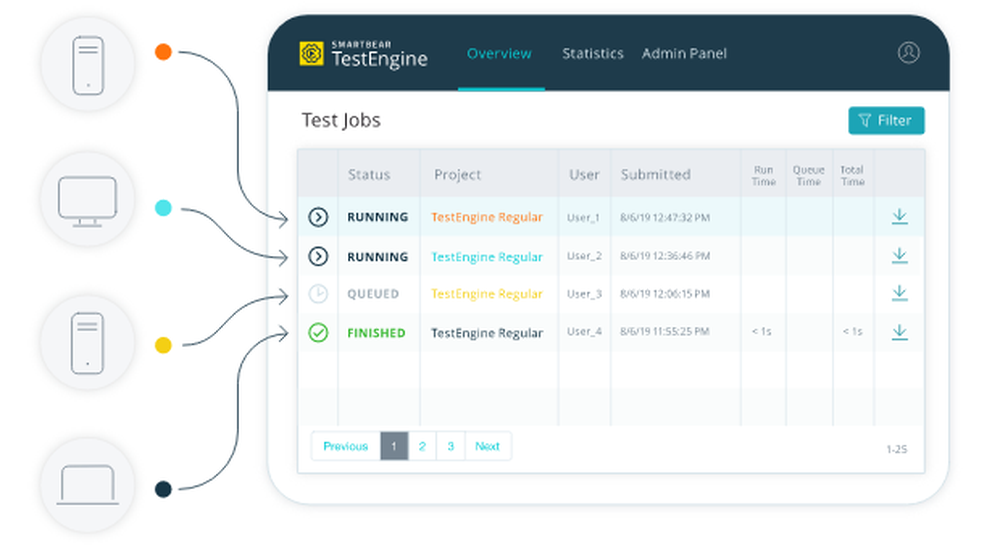Screen dimensions: 1000x545
Task: Open dark TestEngine Regular project of User_4
Action: [x=487, y=333]
